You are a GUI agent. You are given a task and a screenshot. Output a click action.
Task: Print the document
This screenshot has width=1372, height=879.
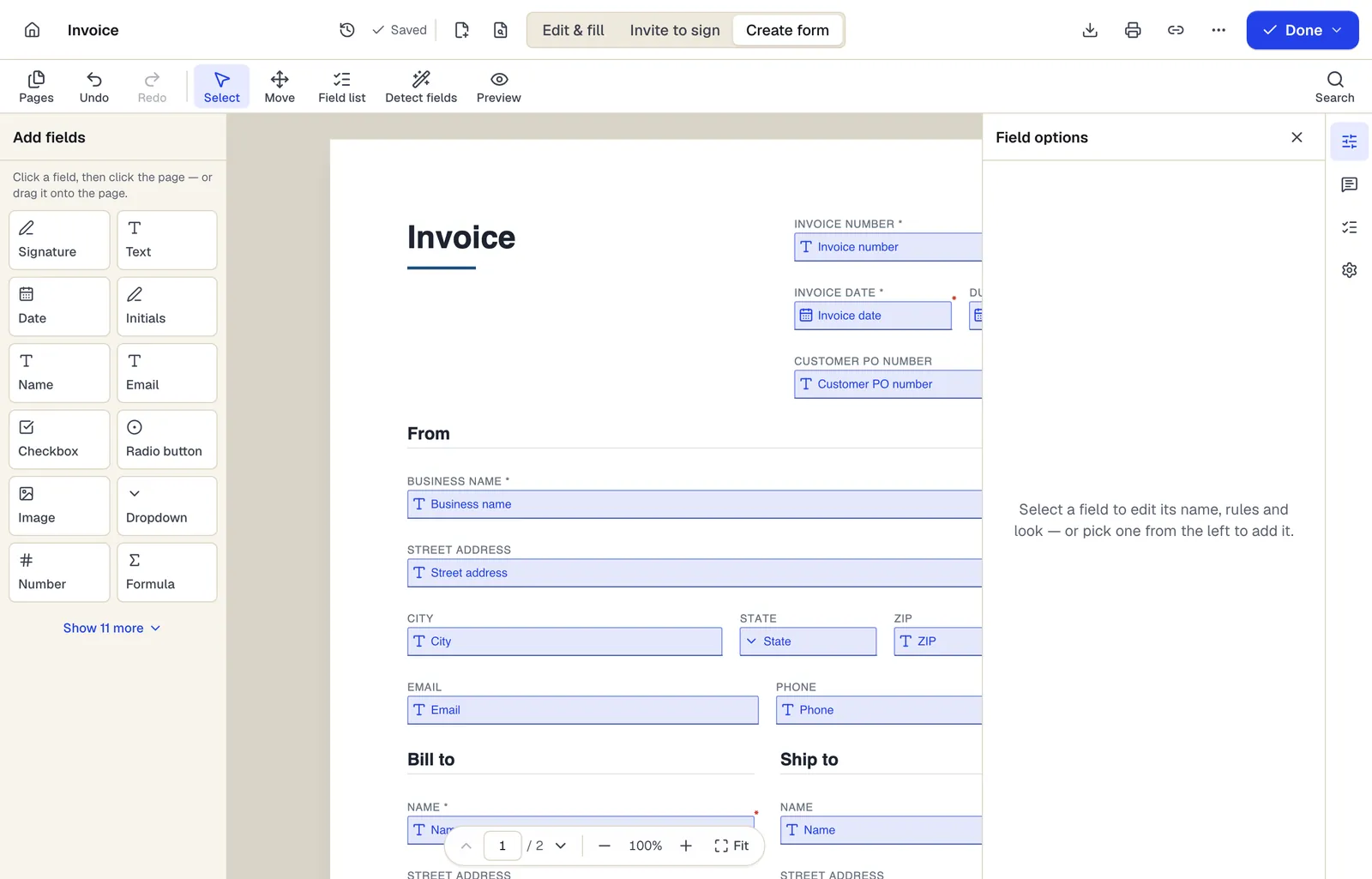click(x=1133, y=30)
